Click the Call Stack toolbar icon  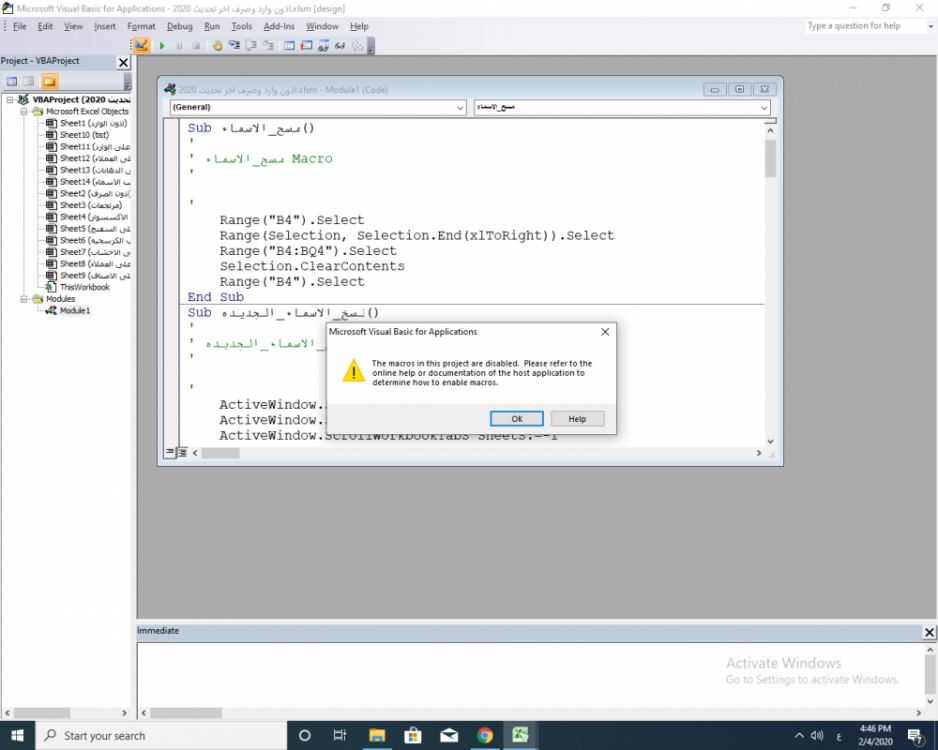click(x=357, y=45)
